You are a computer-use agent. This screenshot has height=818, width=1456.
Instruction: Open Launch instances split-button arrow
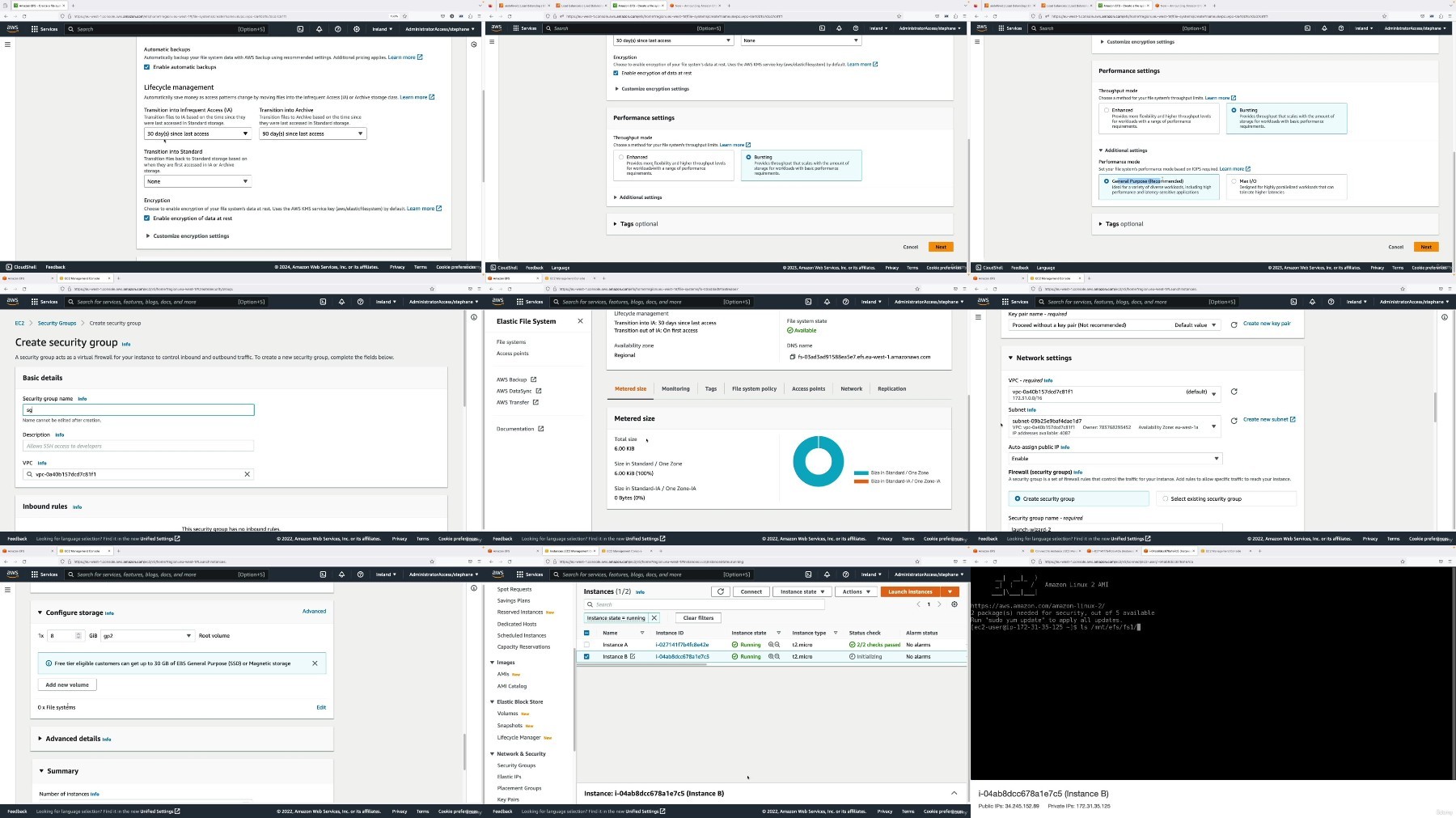[950, 591]
